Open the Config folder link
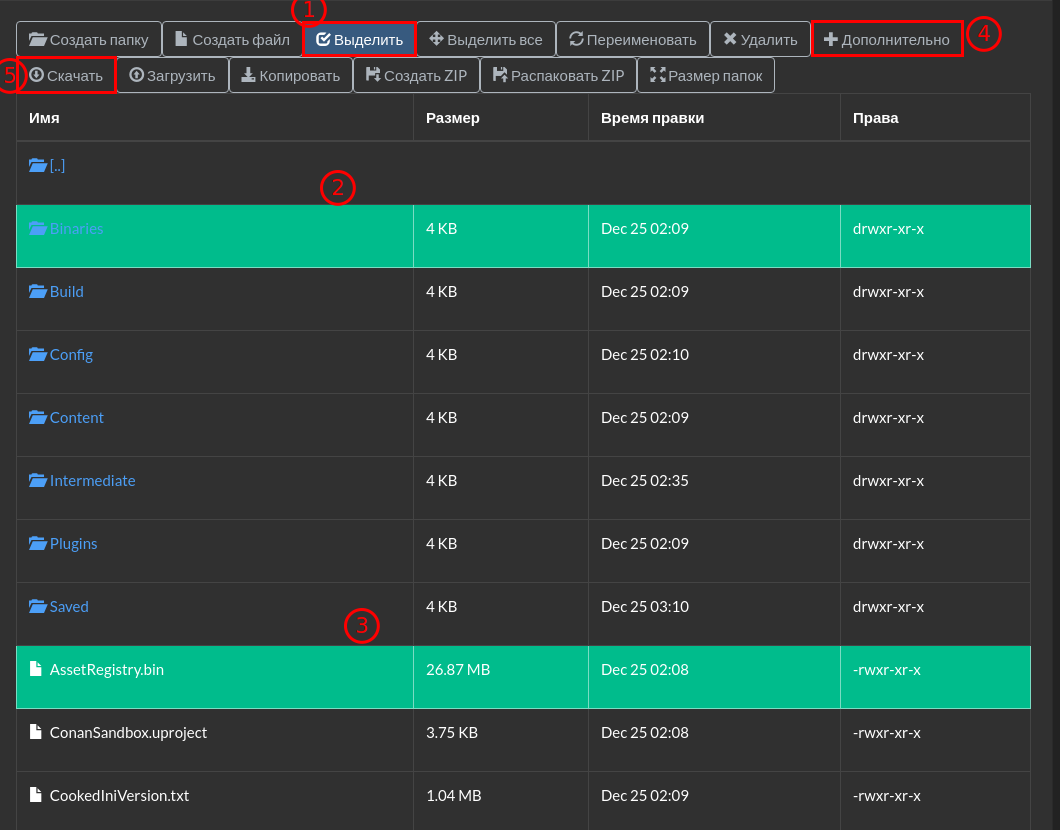1060x830 pixels. pyautogui.click(x=71, y=355)
